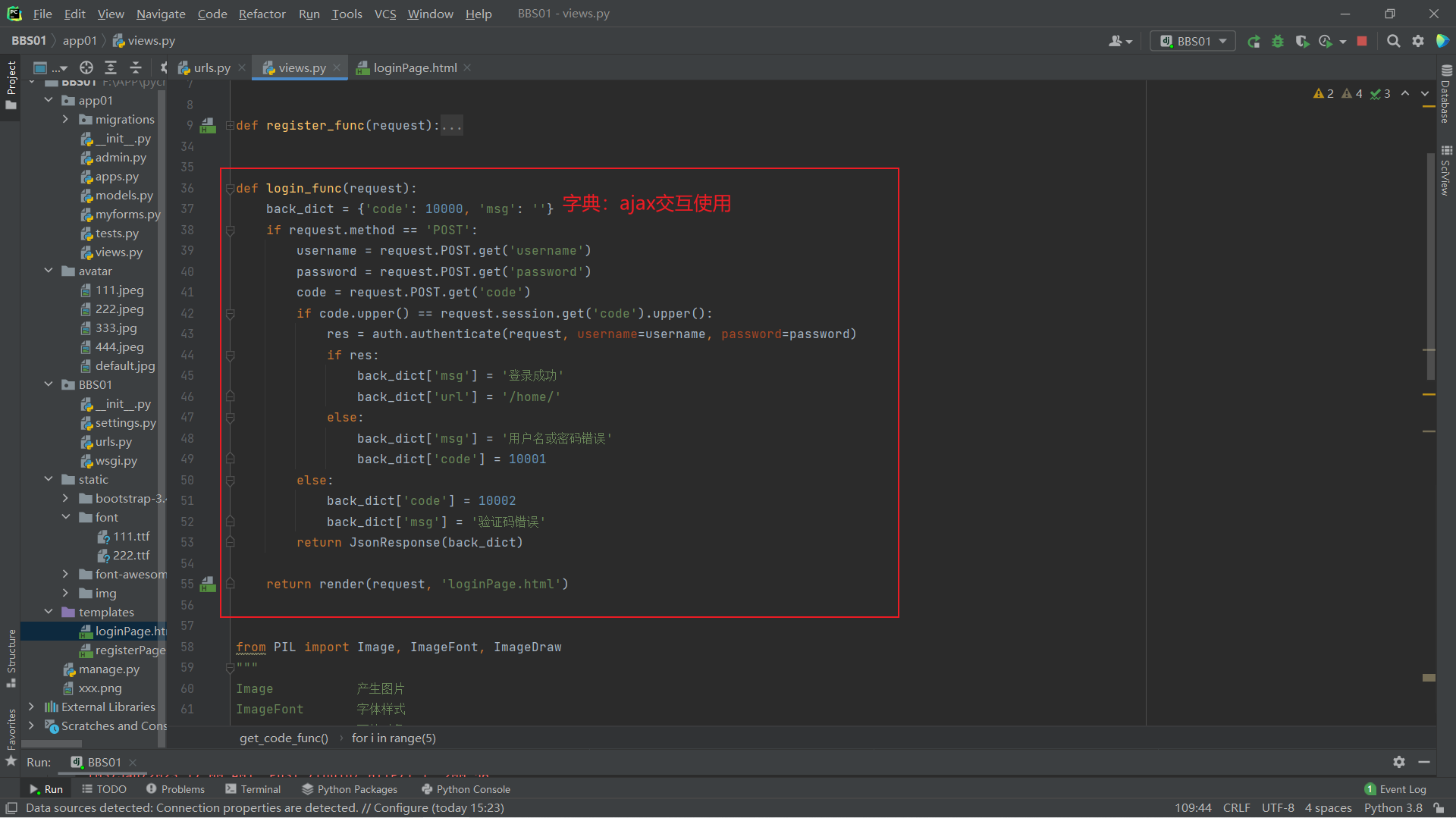The width and height of the screenshot is (1456, 818).
Task: Click the gutter icon beside register_func
Action: click(208, 125)
